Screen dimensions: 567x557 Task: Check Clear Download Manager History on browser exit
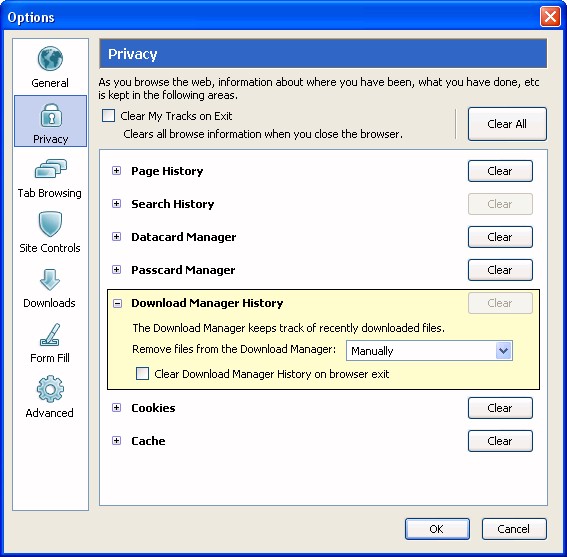click(x=142, y=374)
